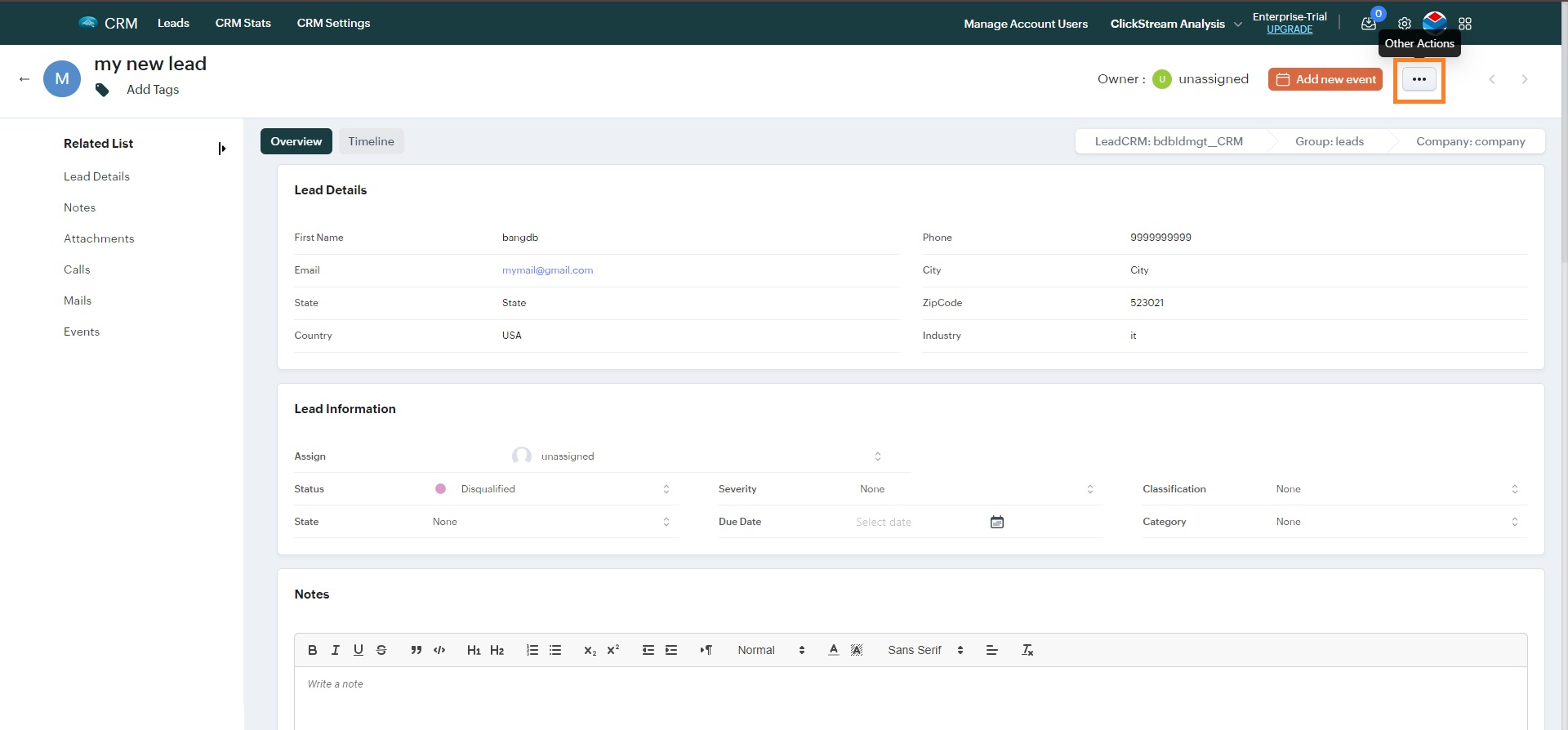Click the UPGRADE link
The height and width of the screenshot is (730, 1568).
coord(1290,29)
